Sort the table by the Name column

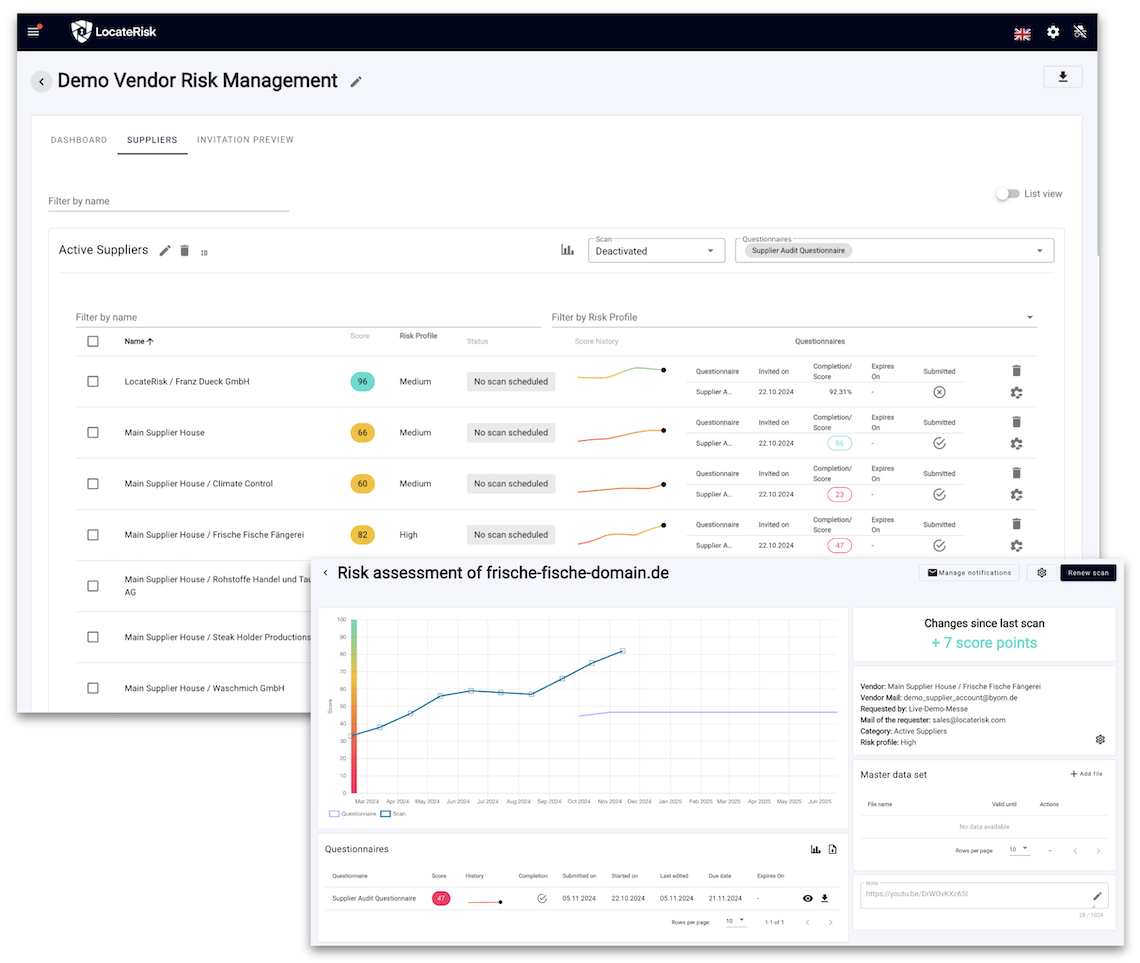click(x=138, y=341)
